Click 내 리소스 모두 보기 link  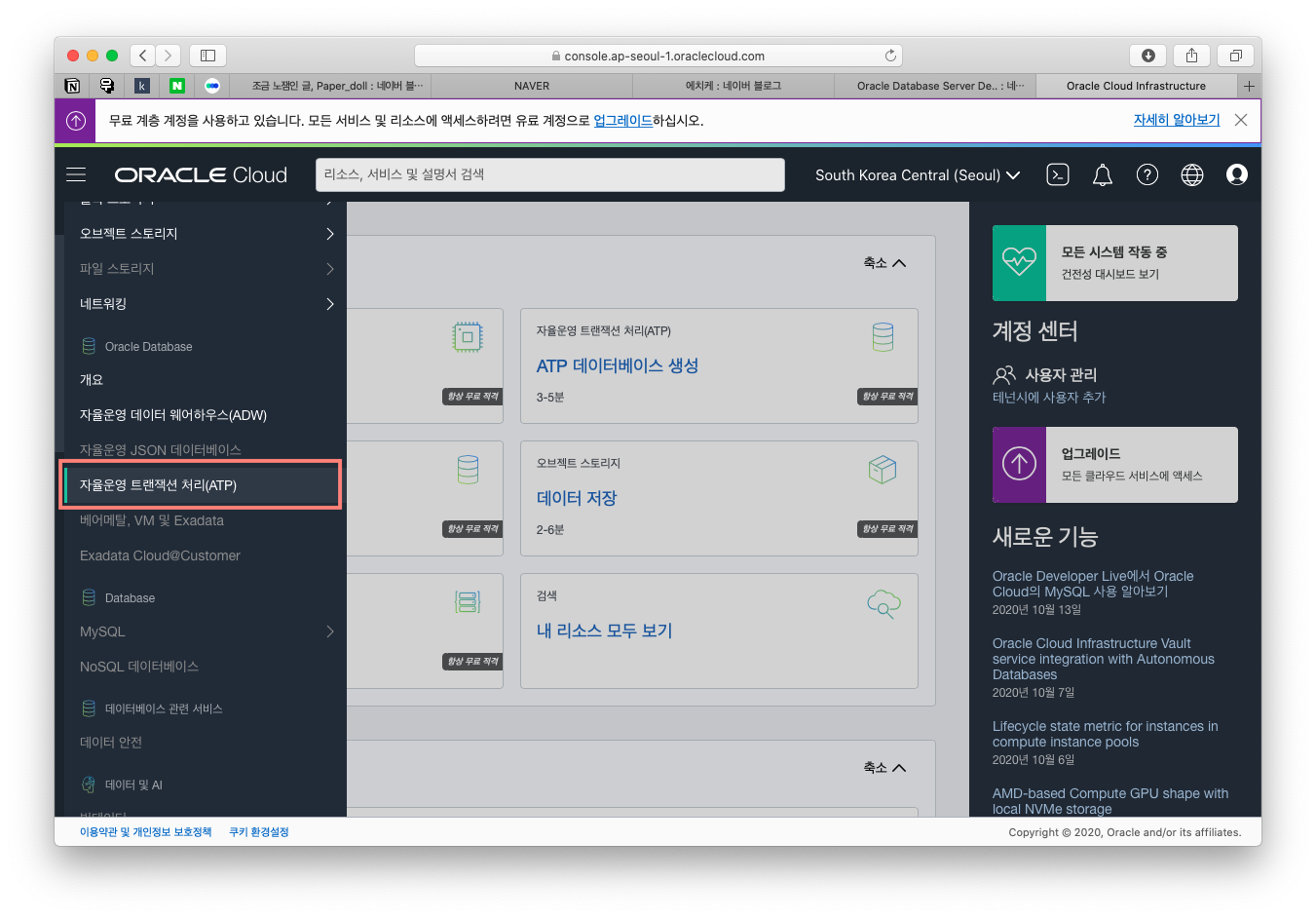tap(604, 631)
